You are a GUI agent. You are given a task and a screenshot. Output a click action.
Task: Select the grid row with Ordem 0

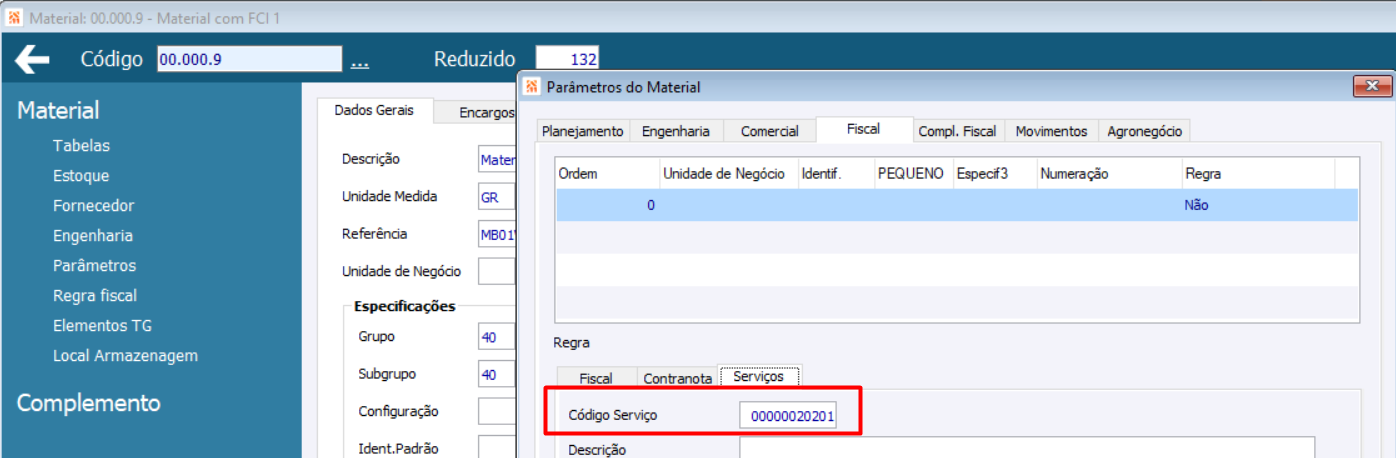click(957, 205)
